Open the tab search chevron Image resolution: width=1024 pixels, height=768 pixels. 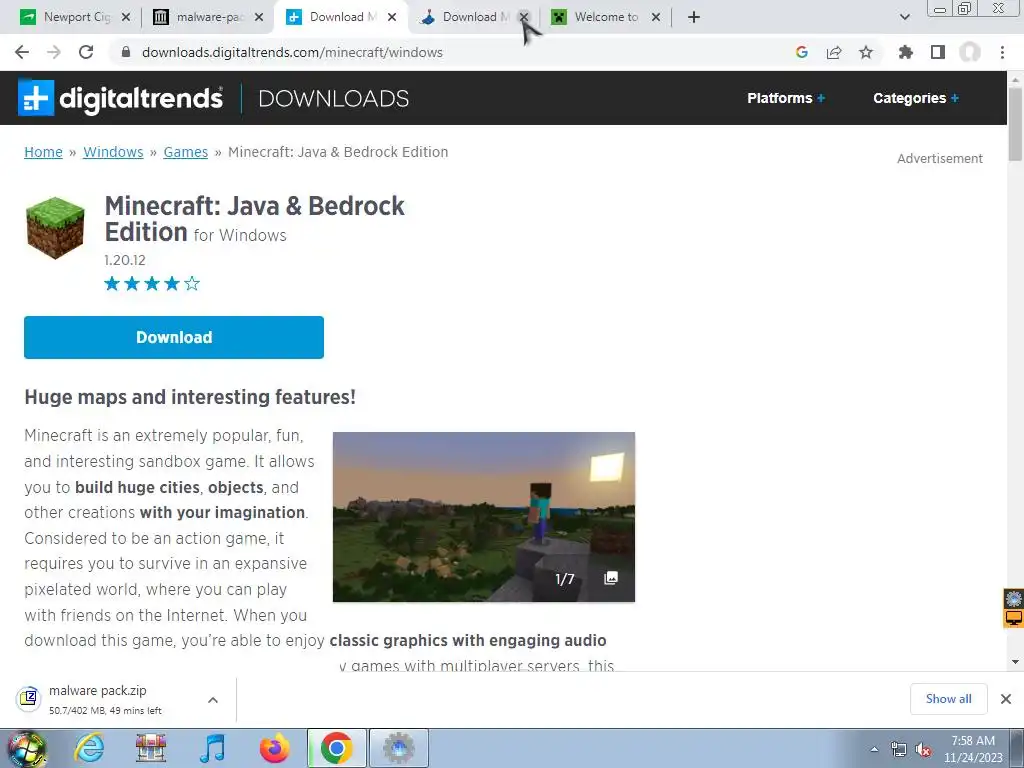[904, 17]
